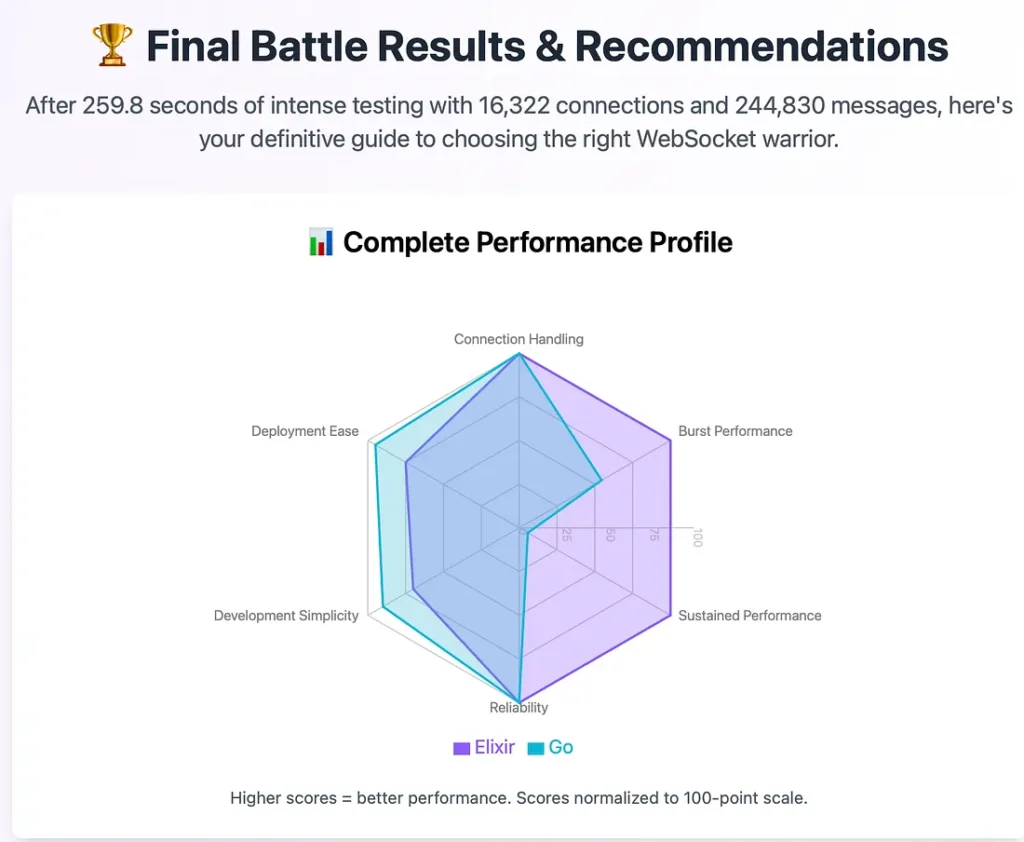The width and height of the screenshot is (1024, 842).
Task: Click the Burst Performance axis label
Action: pyautogui.click(x=735, y=431)
